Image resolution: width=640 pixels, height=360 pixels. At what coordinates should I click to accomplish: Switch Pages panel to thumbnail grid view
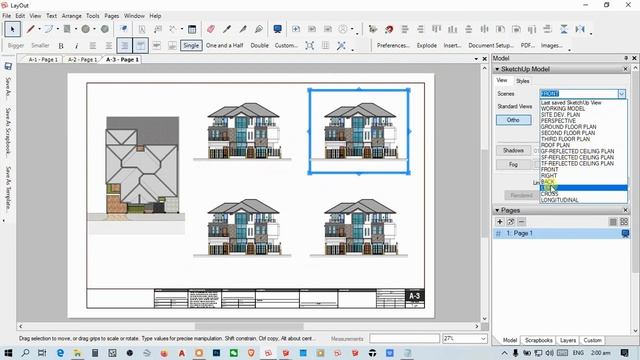coord(624,222)
